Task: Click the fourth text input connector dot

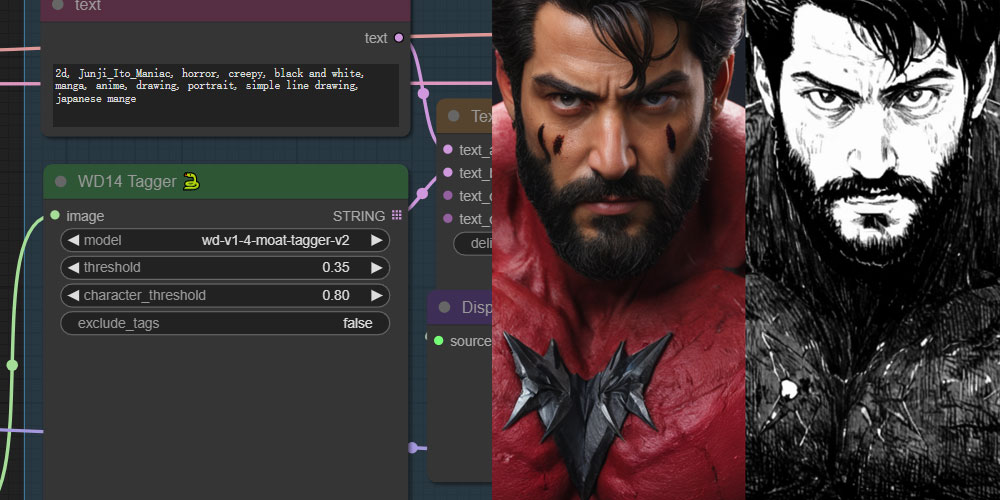Action: pyautogui.click(x=447, y=218)
